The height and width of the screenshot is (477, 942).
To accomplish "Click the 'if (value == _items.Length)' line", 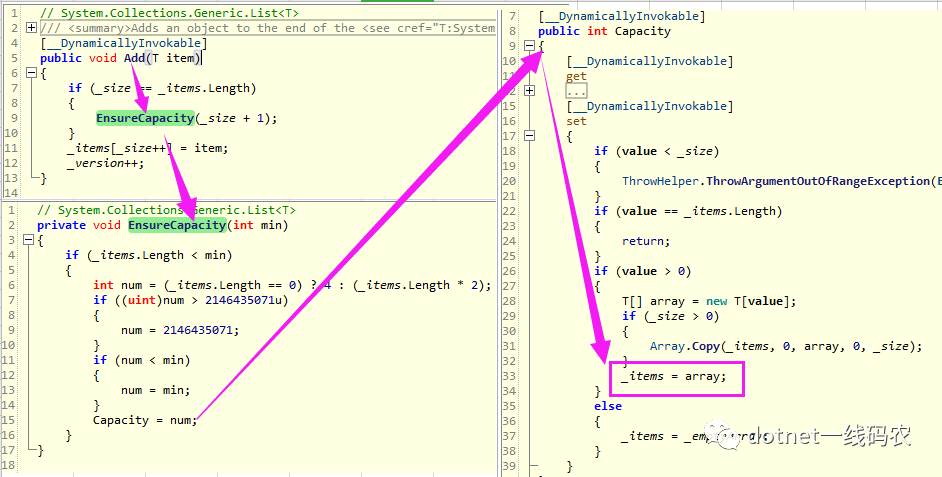I will point(688,211).
